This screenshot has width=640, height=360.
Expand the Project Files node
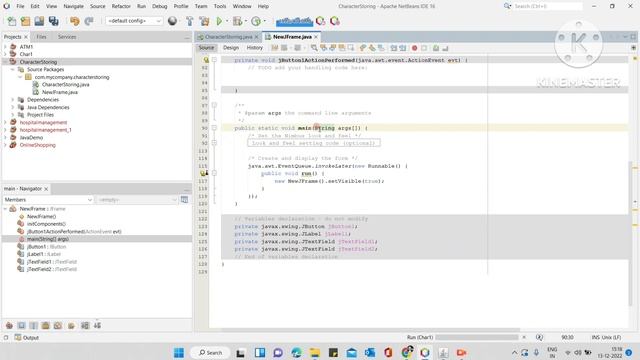tap(13, 115)
